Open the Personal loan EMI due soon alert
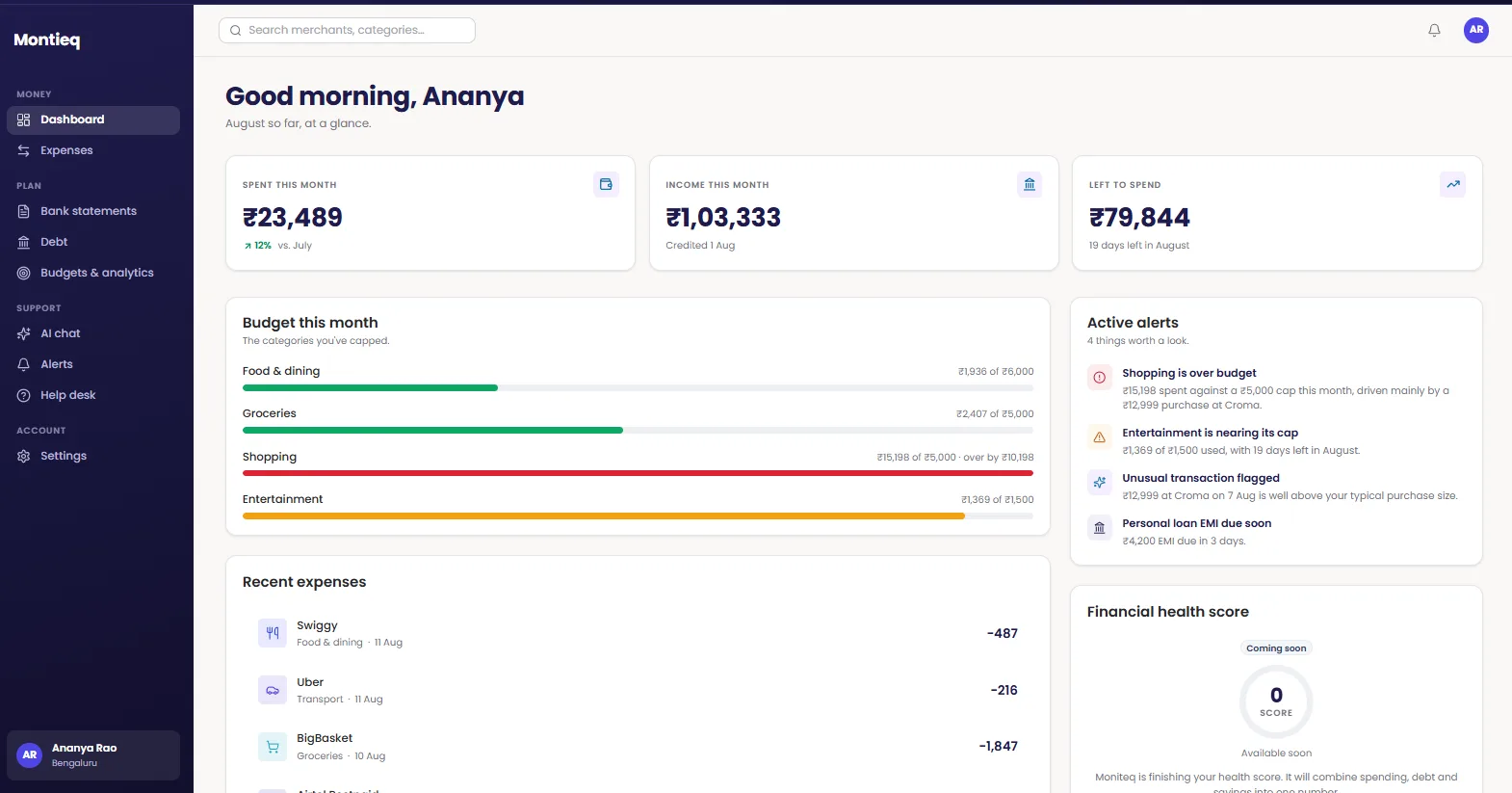This screenshot has width=1512, height=793. (x=1276, y=532)
